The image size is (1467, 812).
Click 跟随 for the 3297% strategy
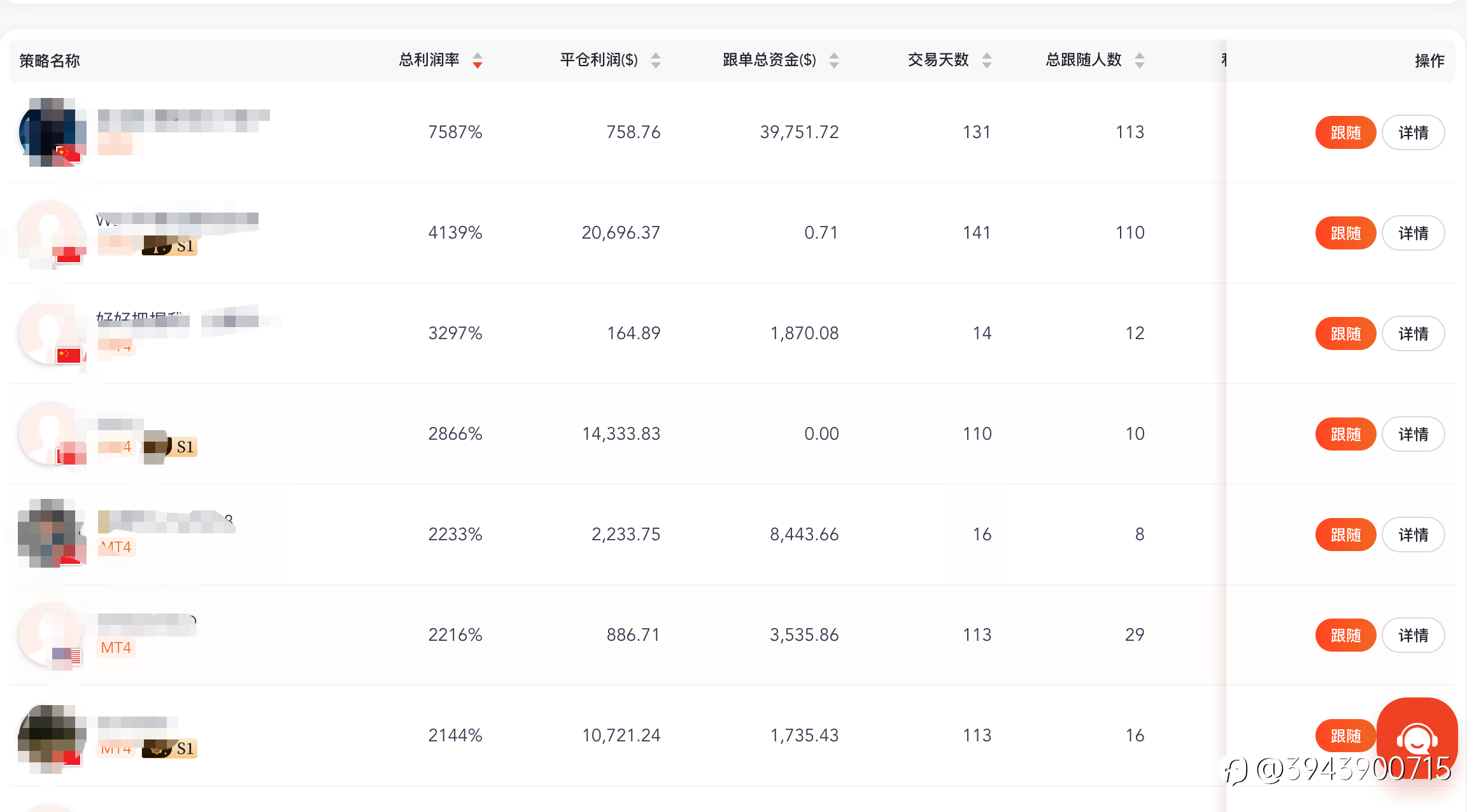tap(1345, 333)
